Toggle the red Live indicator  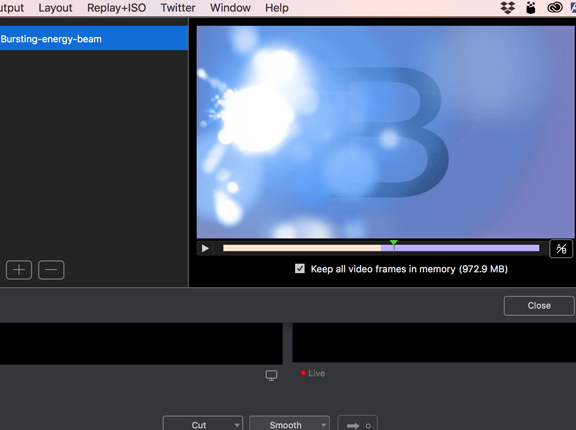click(313, 373)
